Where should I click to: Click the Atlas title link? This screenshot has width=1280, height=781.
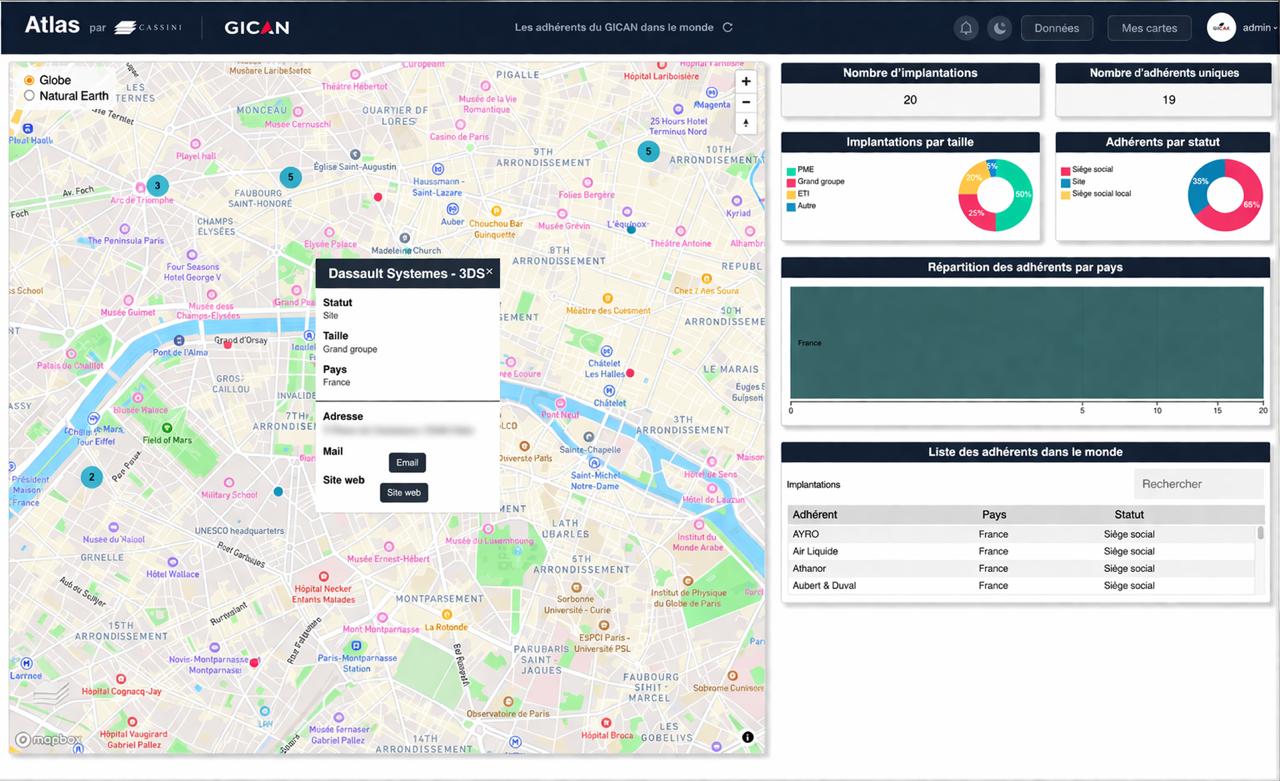pos(52,25)
